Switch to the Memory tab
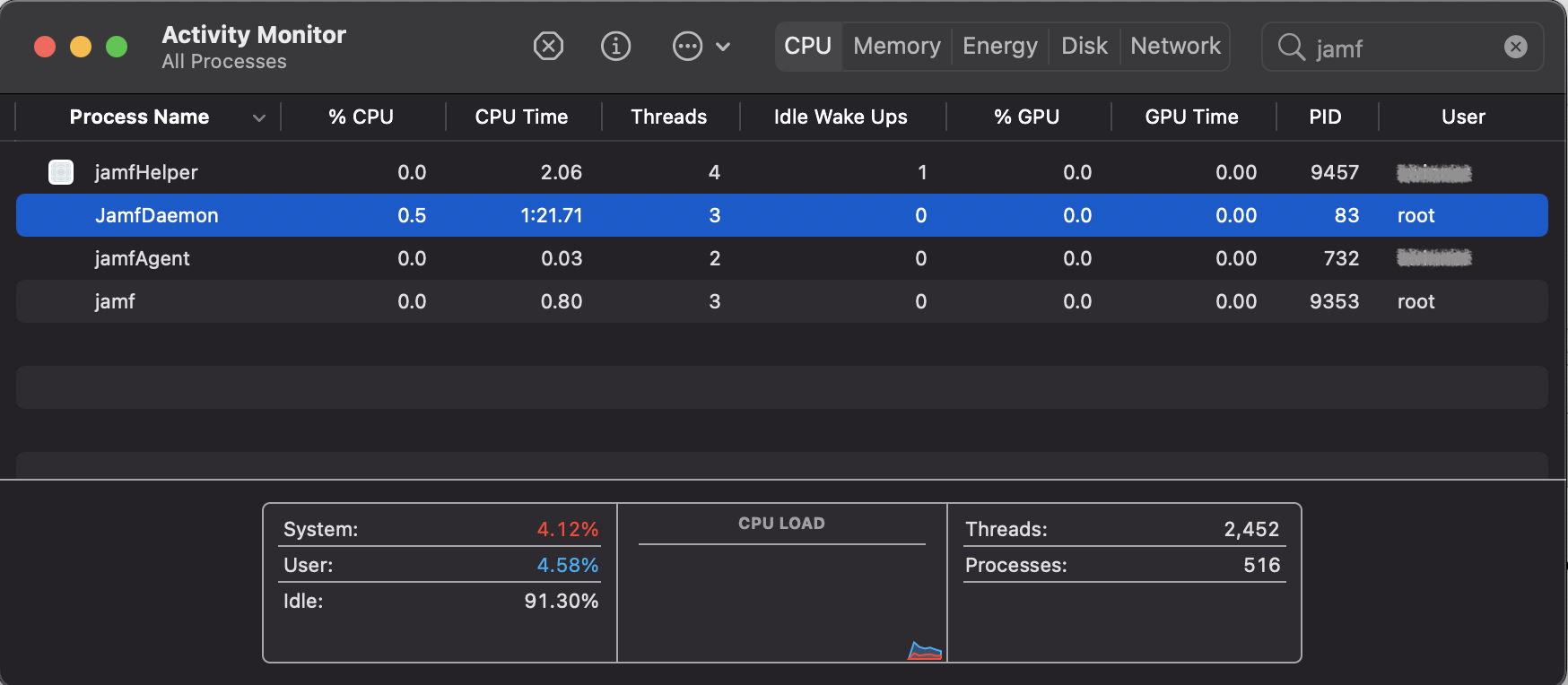1568x685 pixels. (x=896, y=46)
